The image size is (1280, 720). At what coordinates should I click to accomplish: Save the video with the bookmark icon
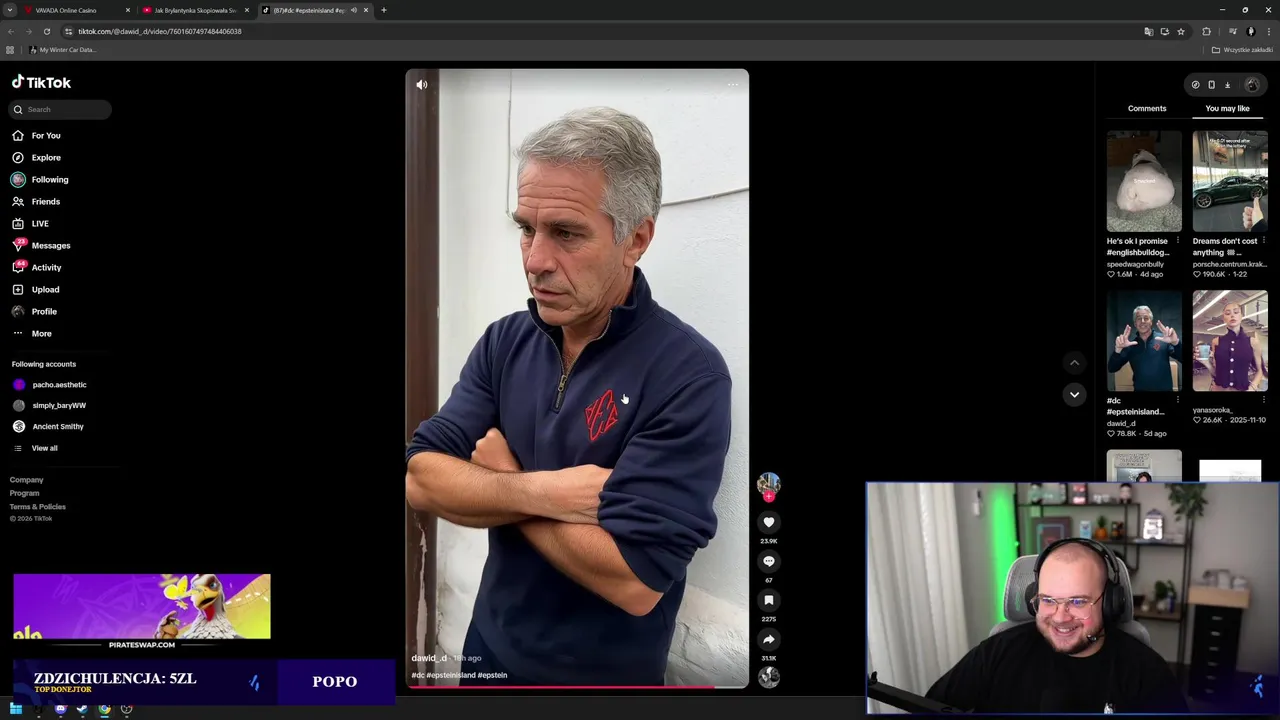(769, 600)
